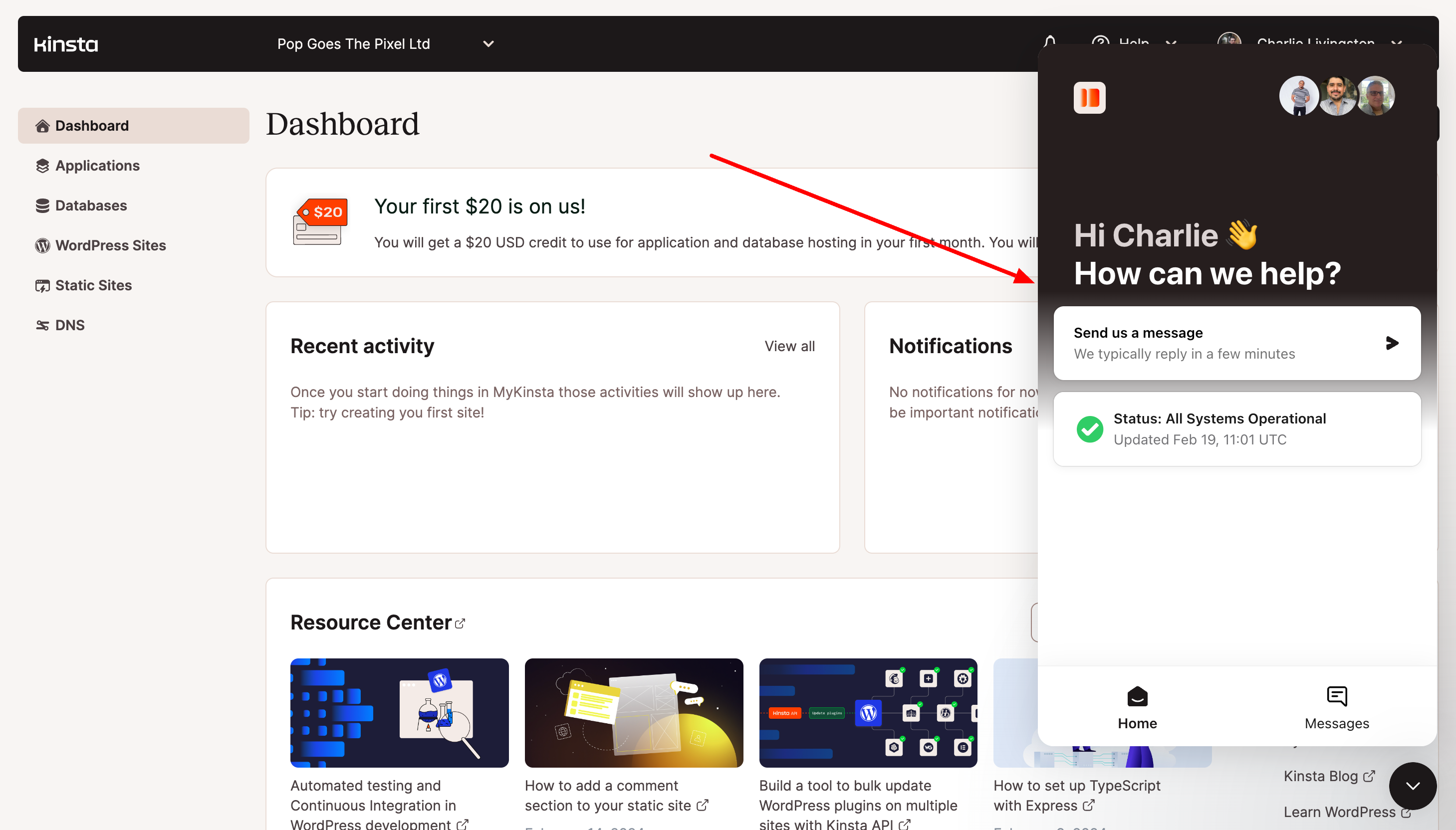Image resolution: width=1456 pixels, height=830 pixels.
Task: Open How to set up TypeScript link
Action: click(x=1076, y=795)
